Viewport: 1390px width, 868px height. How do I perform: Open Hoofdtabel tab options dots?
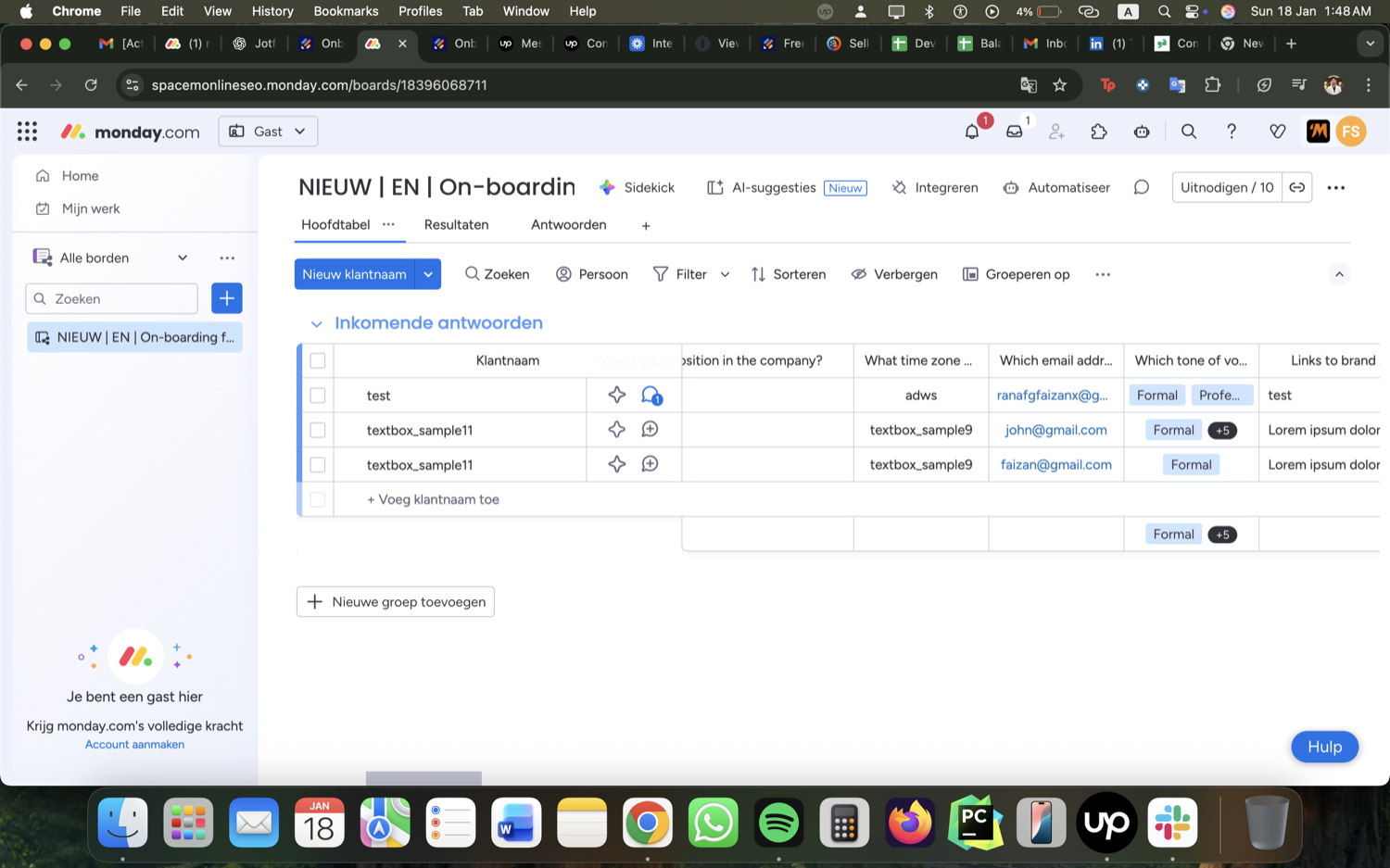click(388, 224)
